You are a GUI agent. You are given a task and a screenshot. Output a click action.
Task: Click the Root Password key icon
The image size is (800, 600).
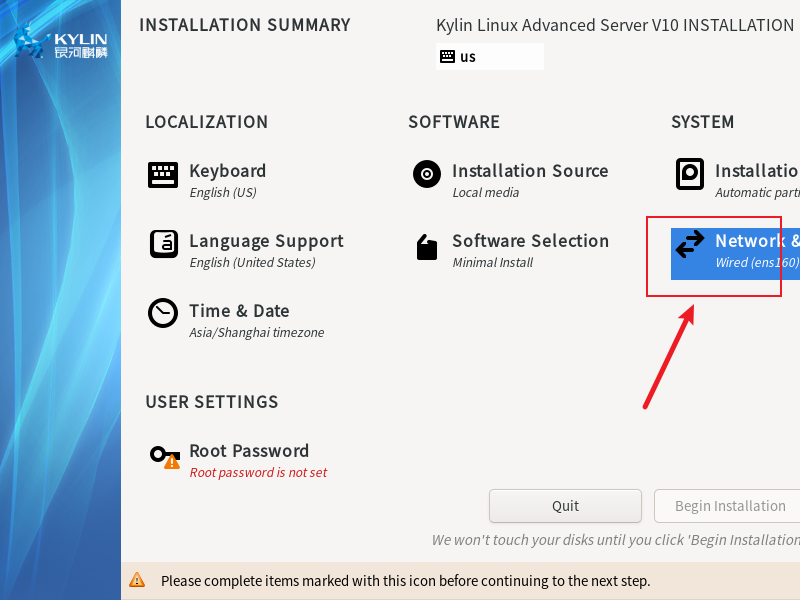164,456
